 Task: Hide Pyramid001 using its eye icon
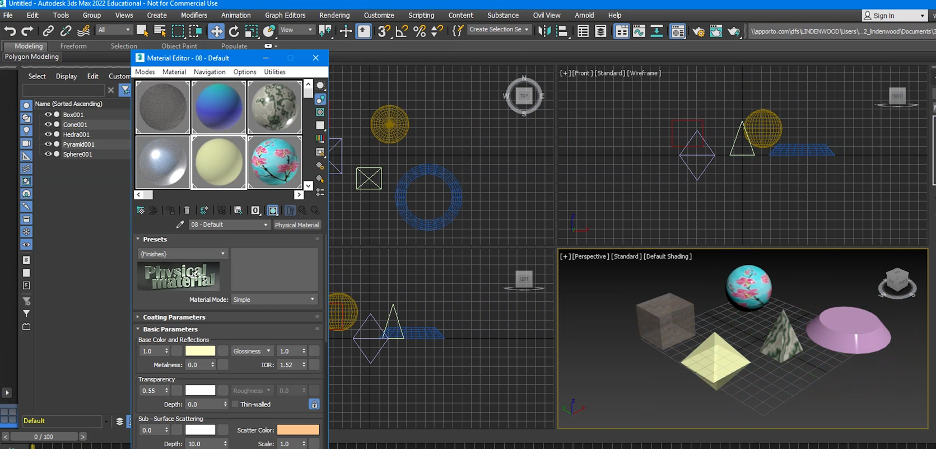(x=48, y=144)
